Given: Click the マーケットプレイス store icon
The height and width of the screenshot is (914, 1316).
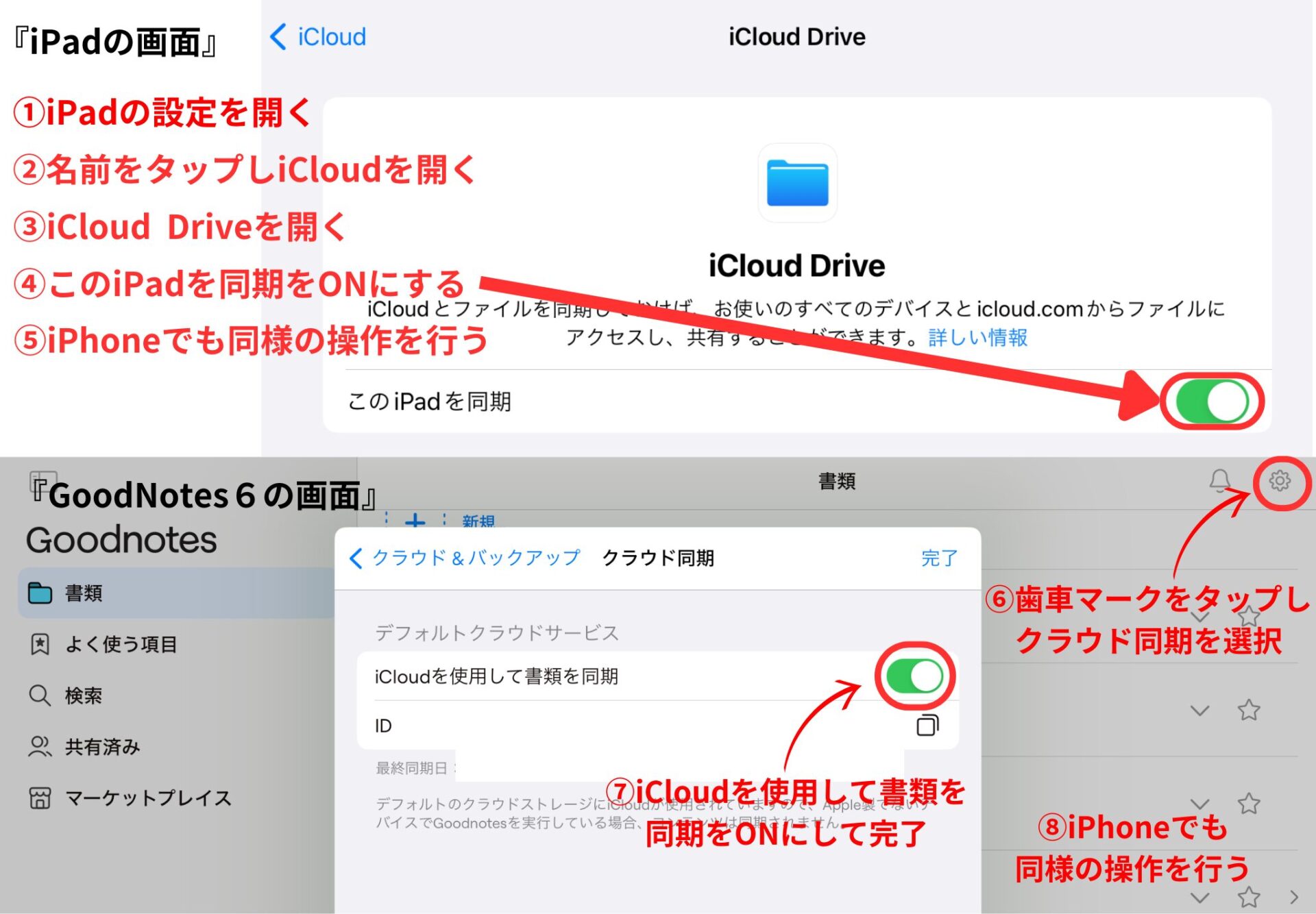Looking at the screenshot, I should pos(40,798).
